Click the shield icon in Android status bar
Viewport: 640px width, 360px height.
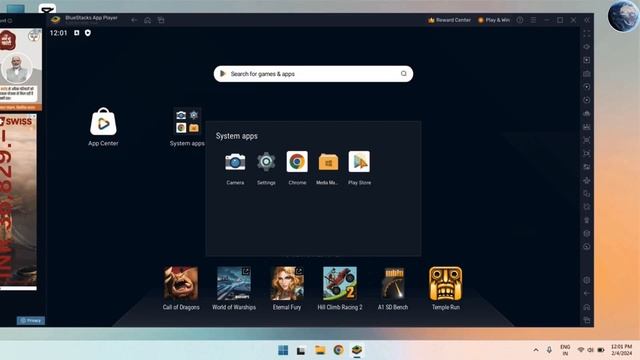point(88,33)
